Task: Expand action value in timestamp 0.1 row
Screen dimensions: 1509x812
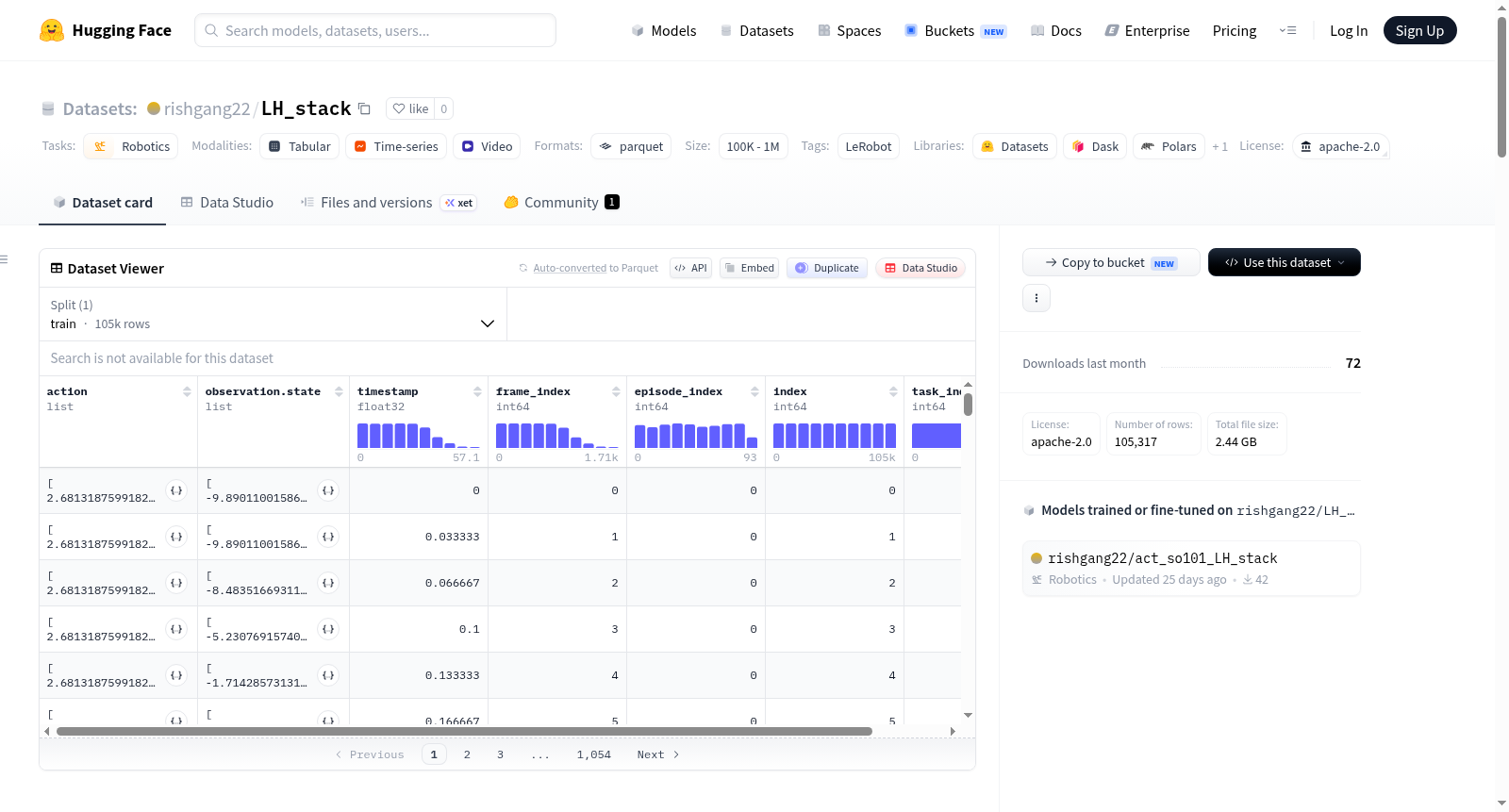Action: point(176,629)
